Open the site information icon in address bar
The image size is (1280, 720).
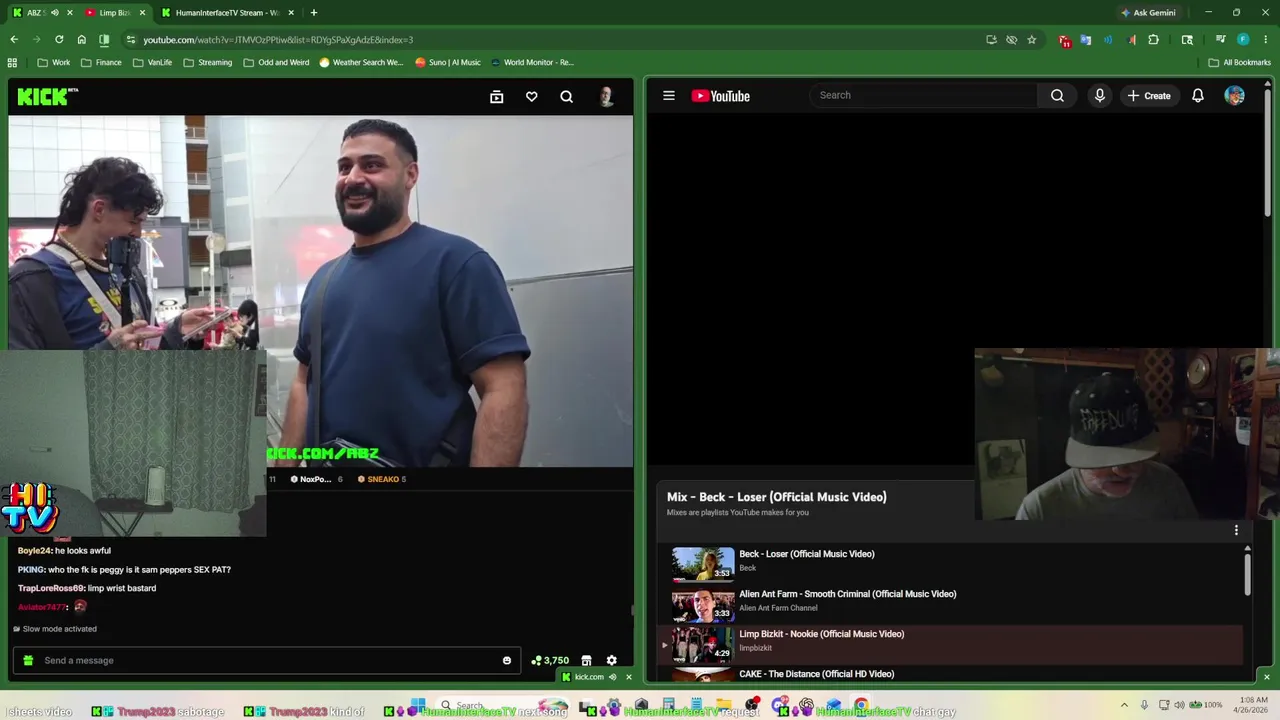point(130,40)
